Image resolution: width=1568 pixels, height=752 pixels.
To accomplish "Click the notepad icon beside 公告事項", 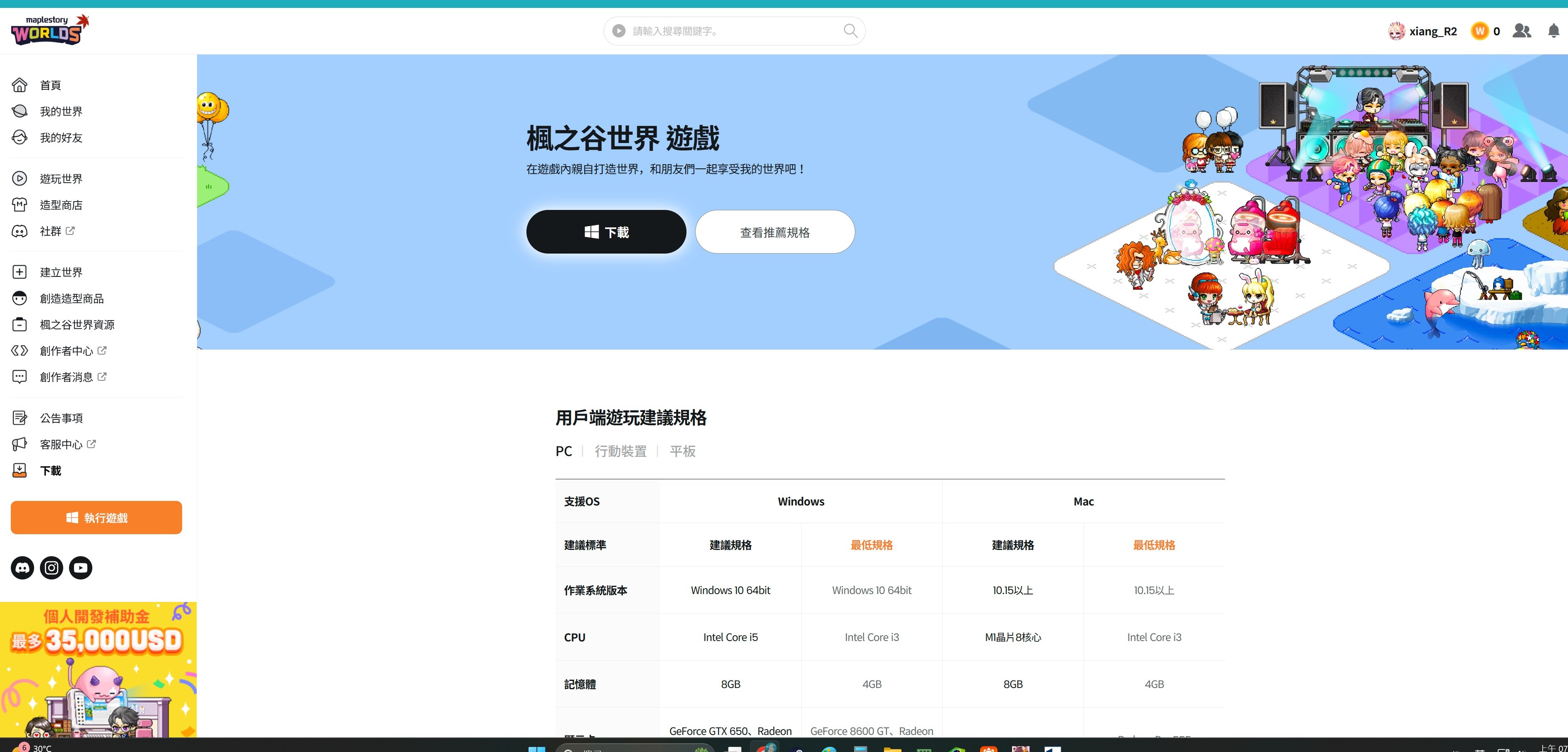I will 20,417.
